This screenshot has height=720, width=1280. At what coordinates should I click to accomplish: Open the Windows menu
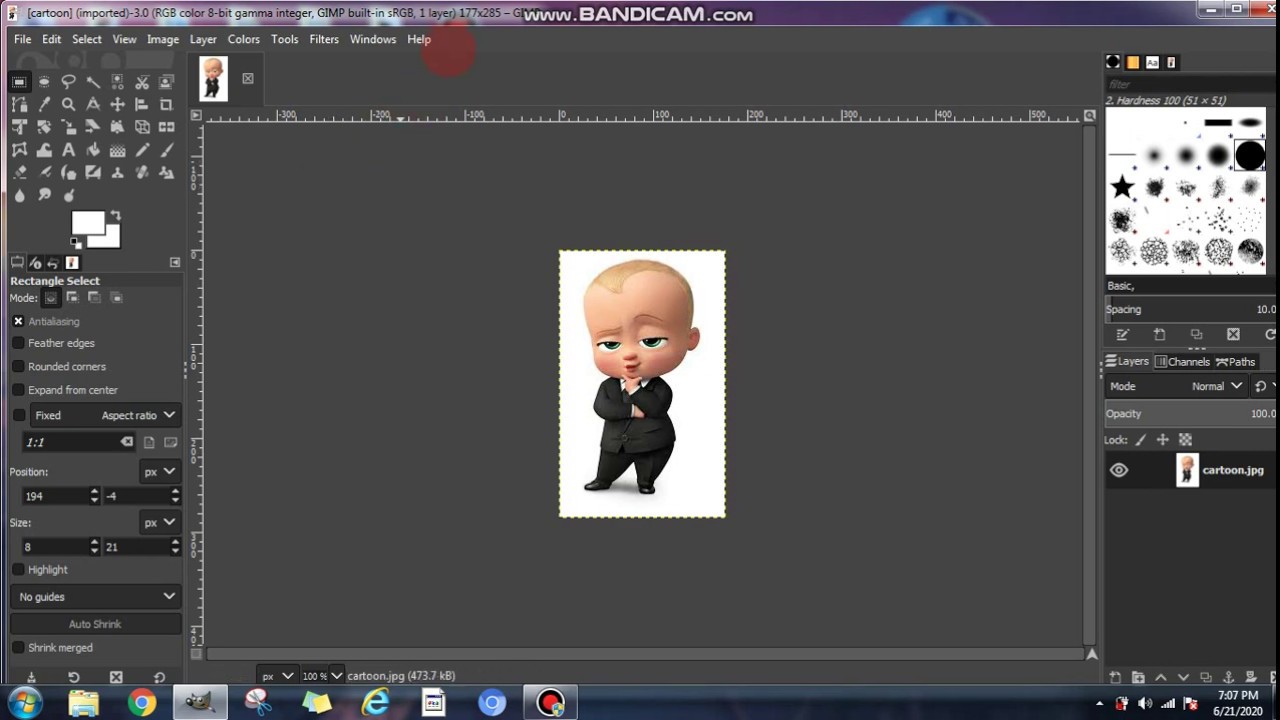tap(373, 39)
